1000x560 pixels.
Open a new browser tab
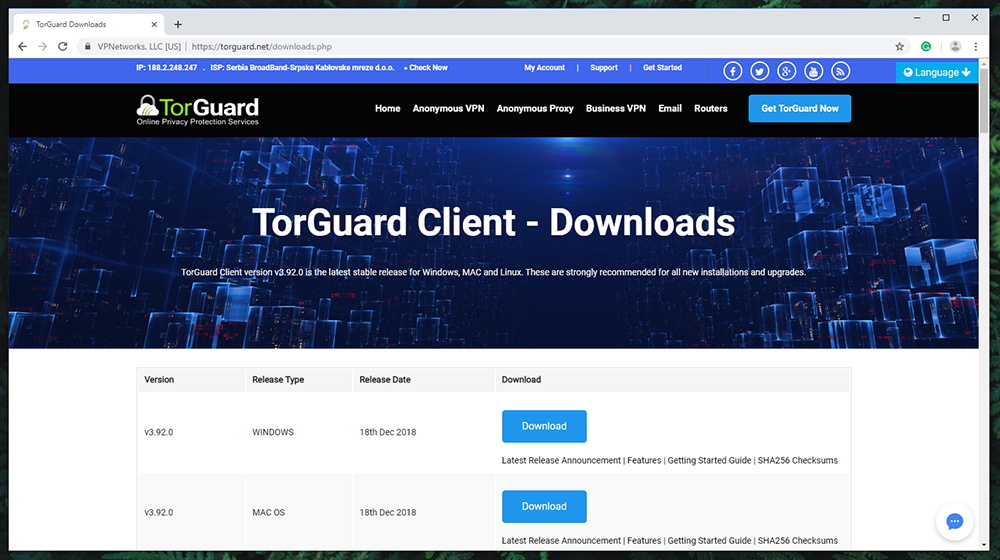[178, 24]
